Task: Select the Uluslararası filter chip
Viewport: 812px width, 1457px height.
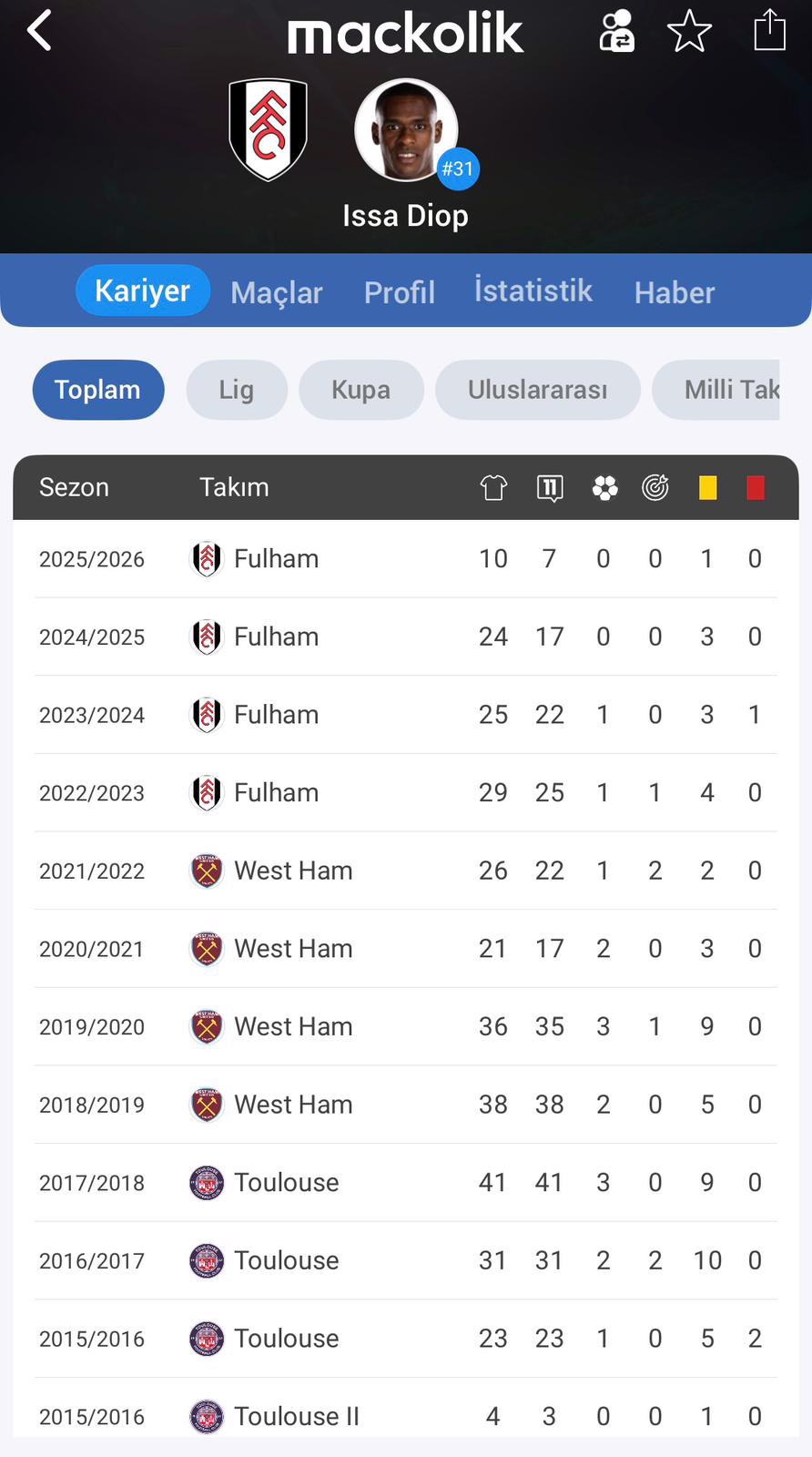Action: point(537,390)
